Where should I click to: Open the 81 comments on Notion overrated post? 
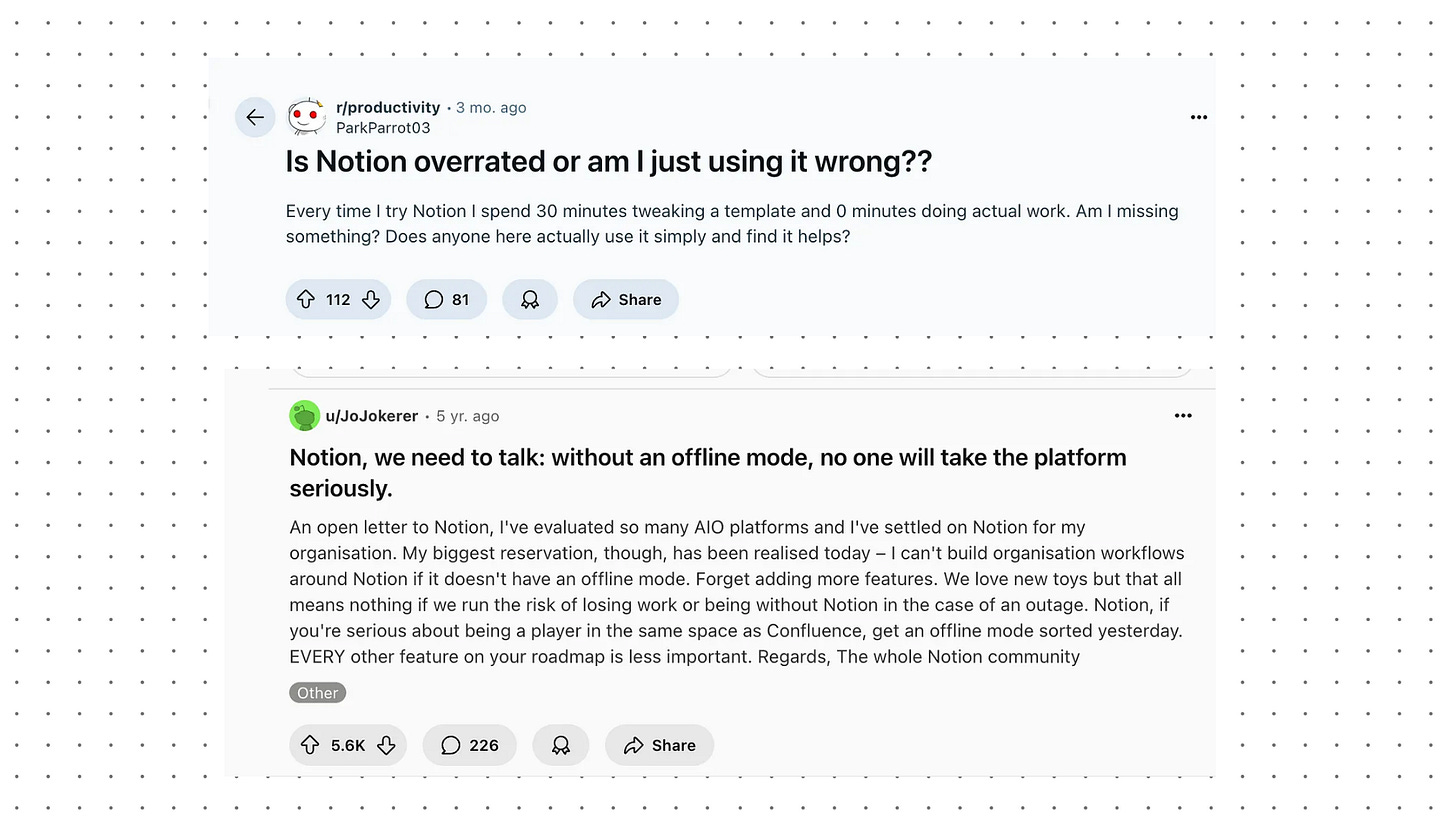(x=446, y=300)
